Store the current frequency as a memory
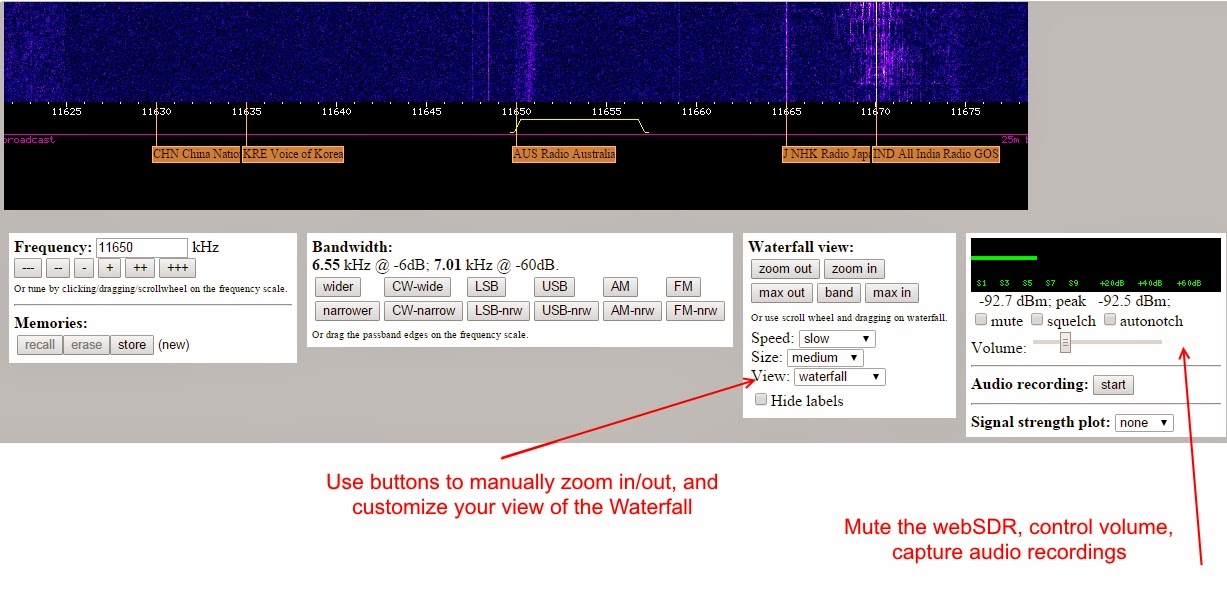This screenshot has width=1227, height=596. 131,344
